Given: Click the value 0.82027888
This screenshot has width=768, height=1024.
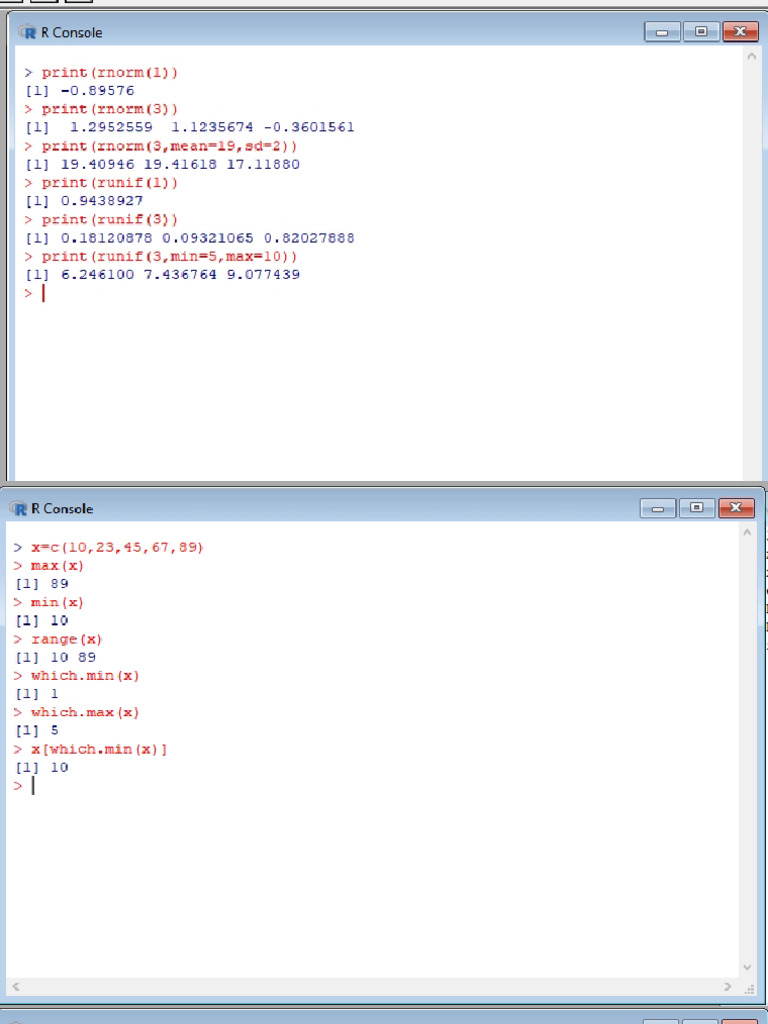Looking at the screenshot, I should point(309,238).
